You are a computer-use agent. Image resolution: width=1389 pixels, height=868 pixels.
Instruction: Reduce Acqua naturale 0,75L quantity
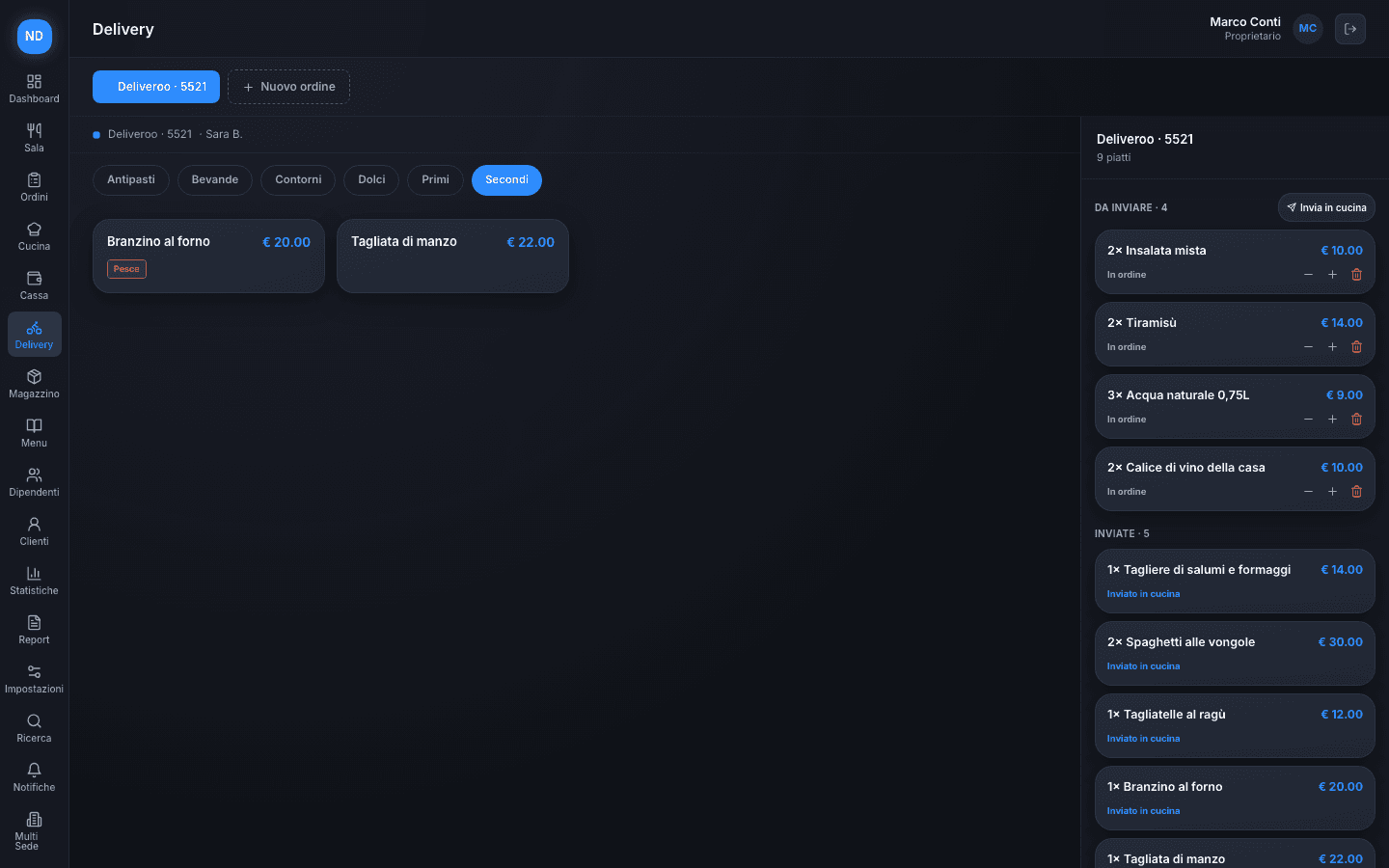click(x=1308, y=420)
